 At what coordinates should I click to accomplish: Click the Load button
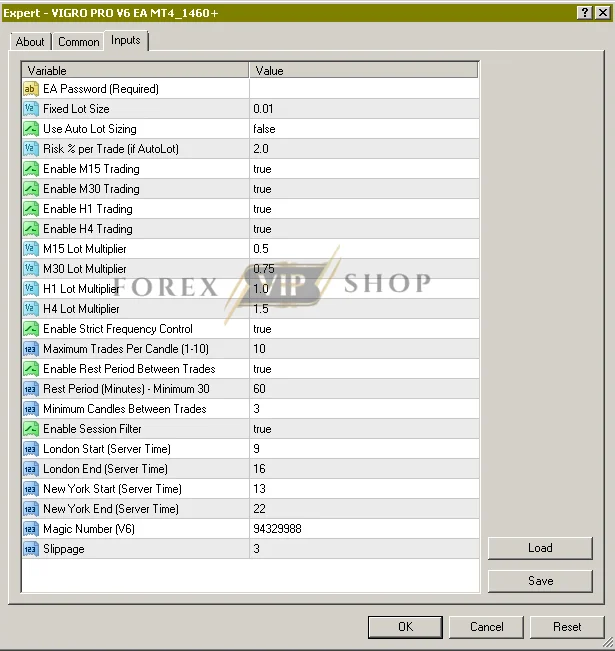pos(540,548)
